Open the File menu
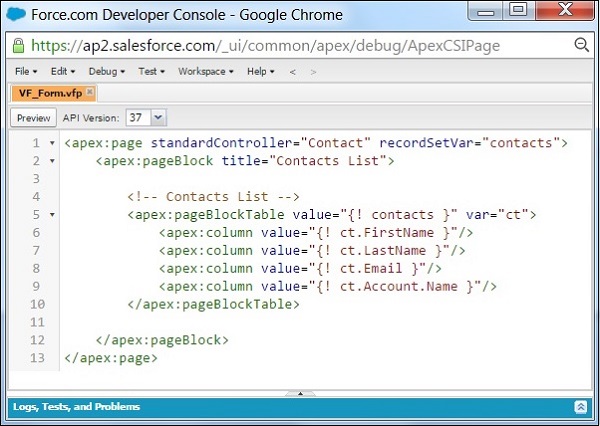 point(26,72)
